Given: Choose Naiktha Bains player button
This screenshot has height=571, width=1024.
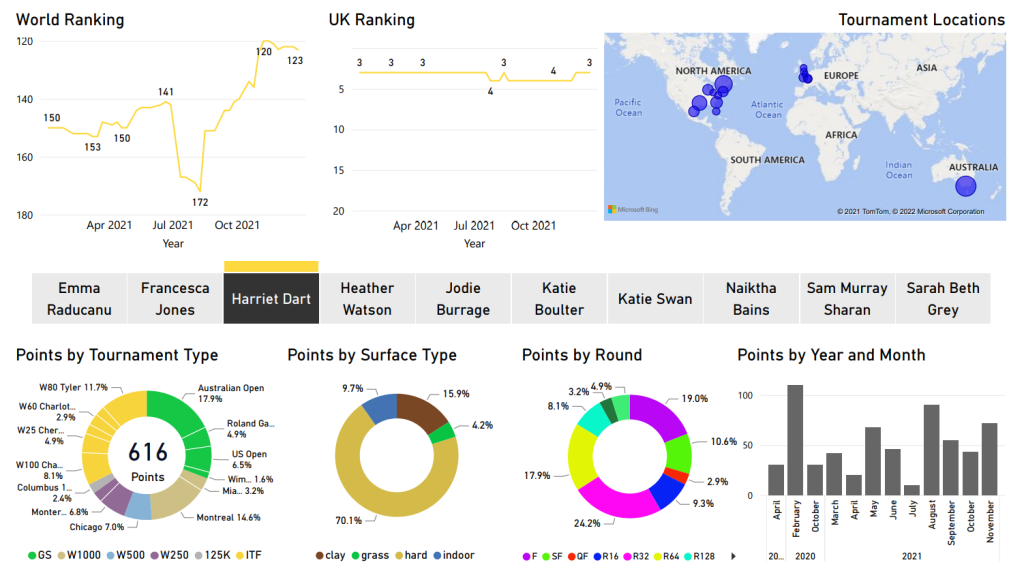Looking at the screenshot, I should (x=751, y=299).
